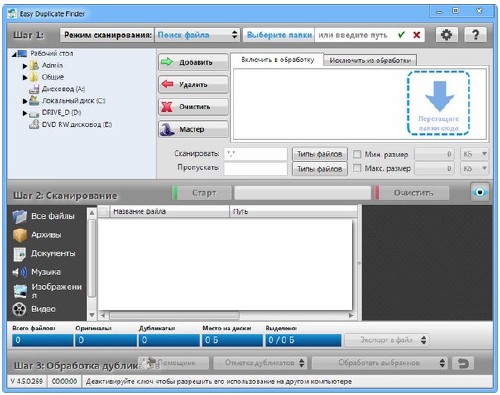Filter by Видео category
Image resolution: width=500 pixels, height=395 pixels.
34,309
